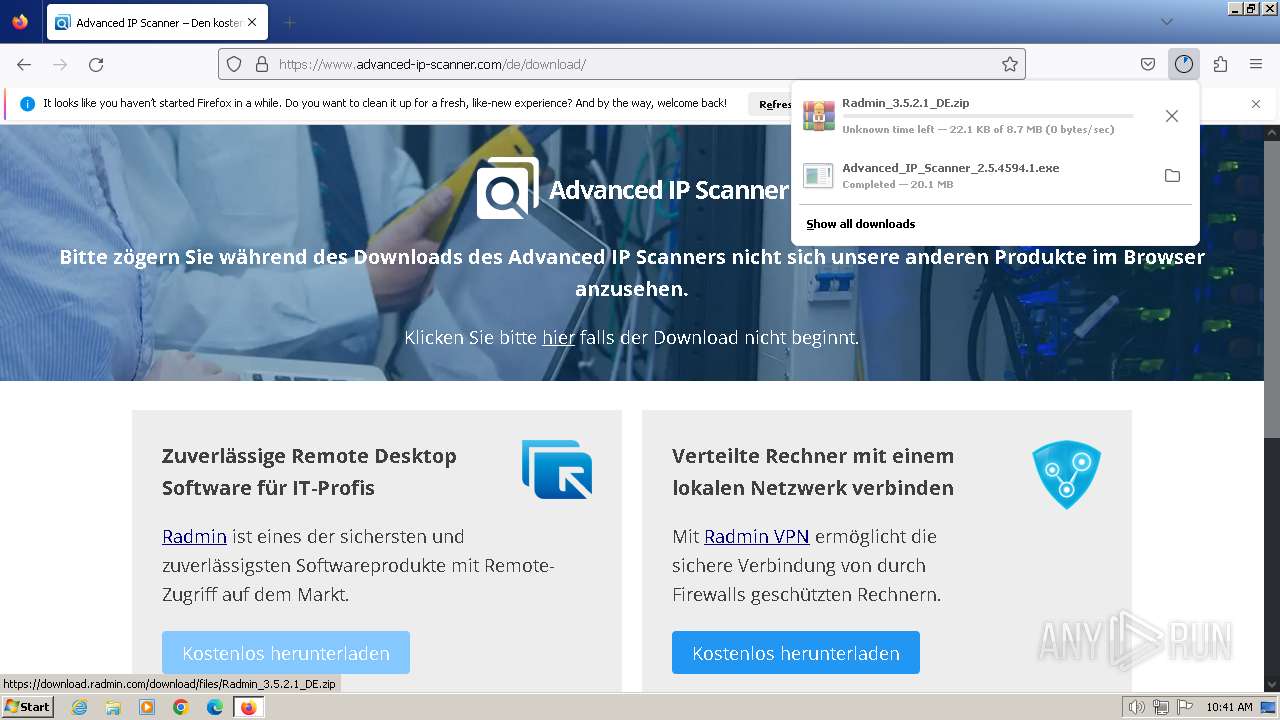Screen dimensions: 1280x720
Task: Open a new tab with plus button
Action: 289,22
